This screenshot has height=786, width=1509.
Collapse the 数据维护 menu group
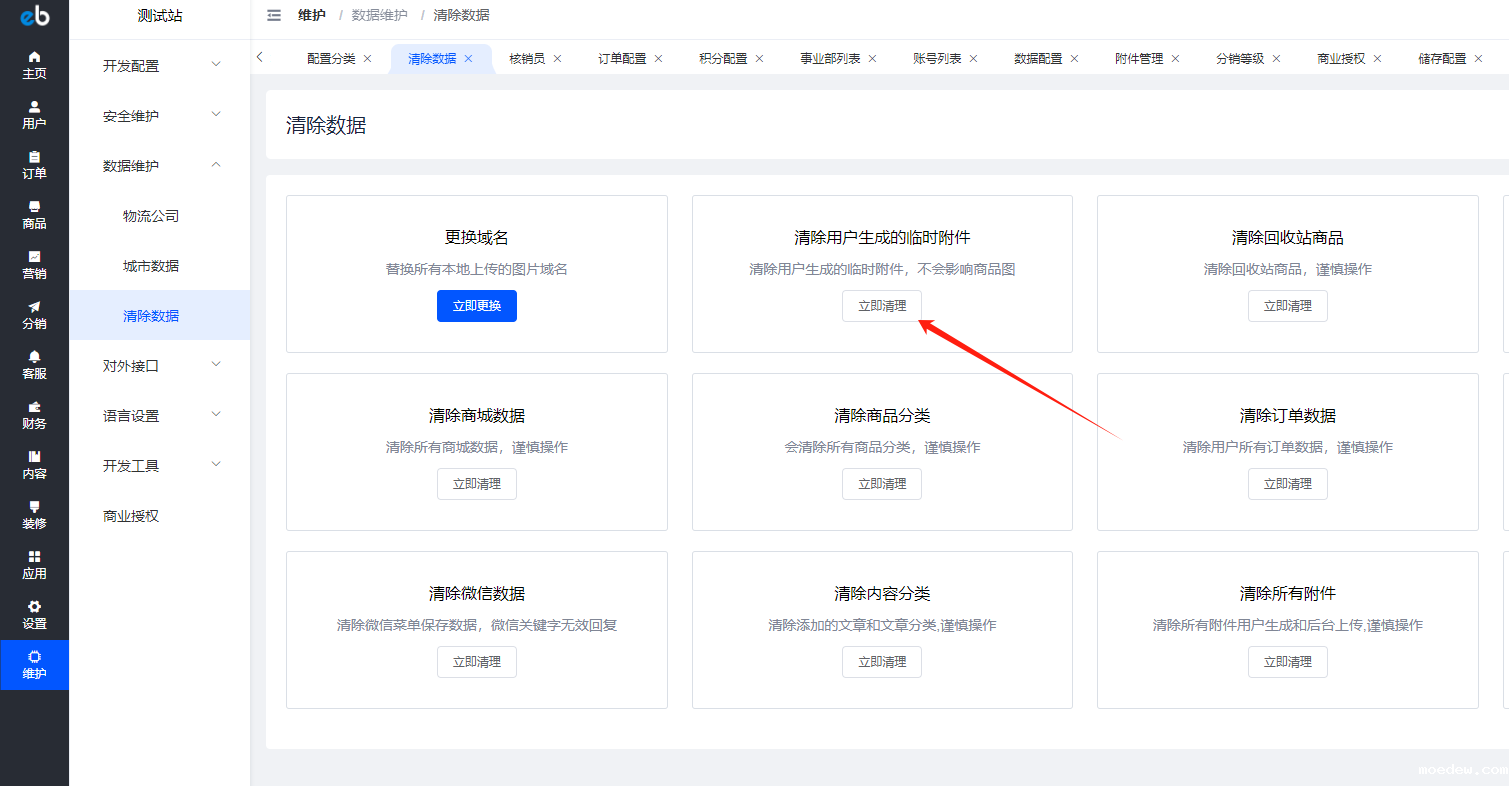160,166
